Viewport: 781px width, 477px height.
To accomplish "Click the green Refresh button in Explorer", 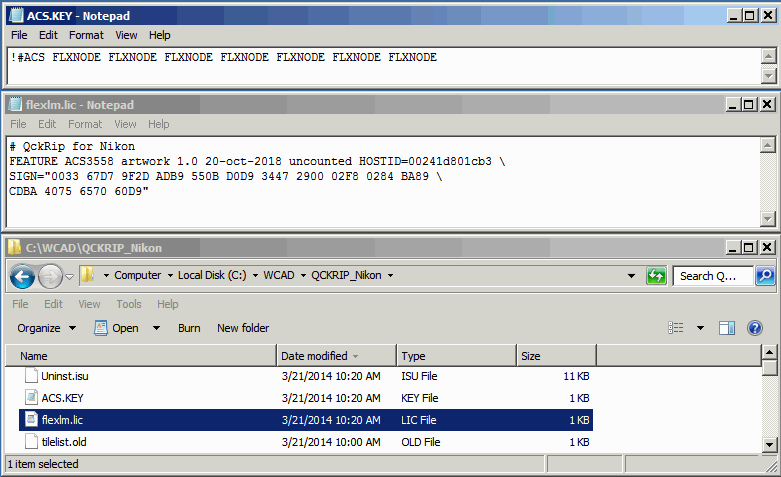I will [x=656, y=275].
